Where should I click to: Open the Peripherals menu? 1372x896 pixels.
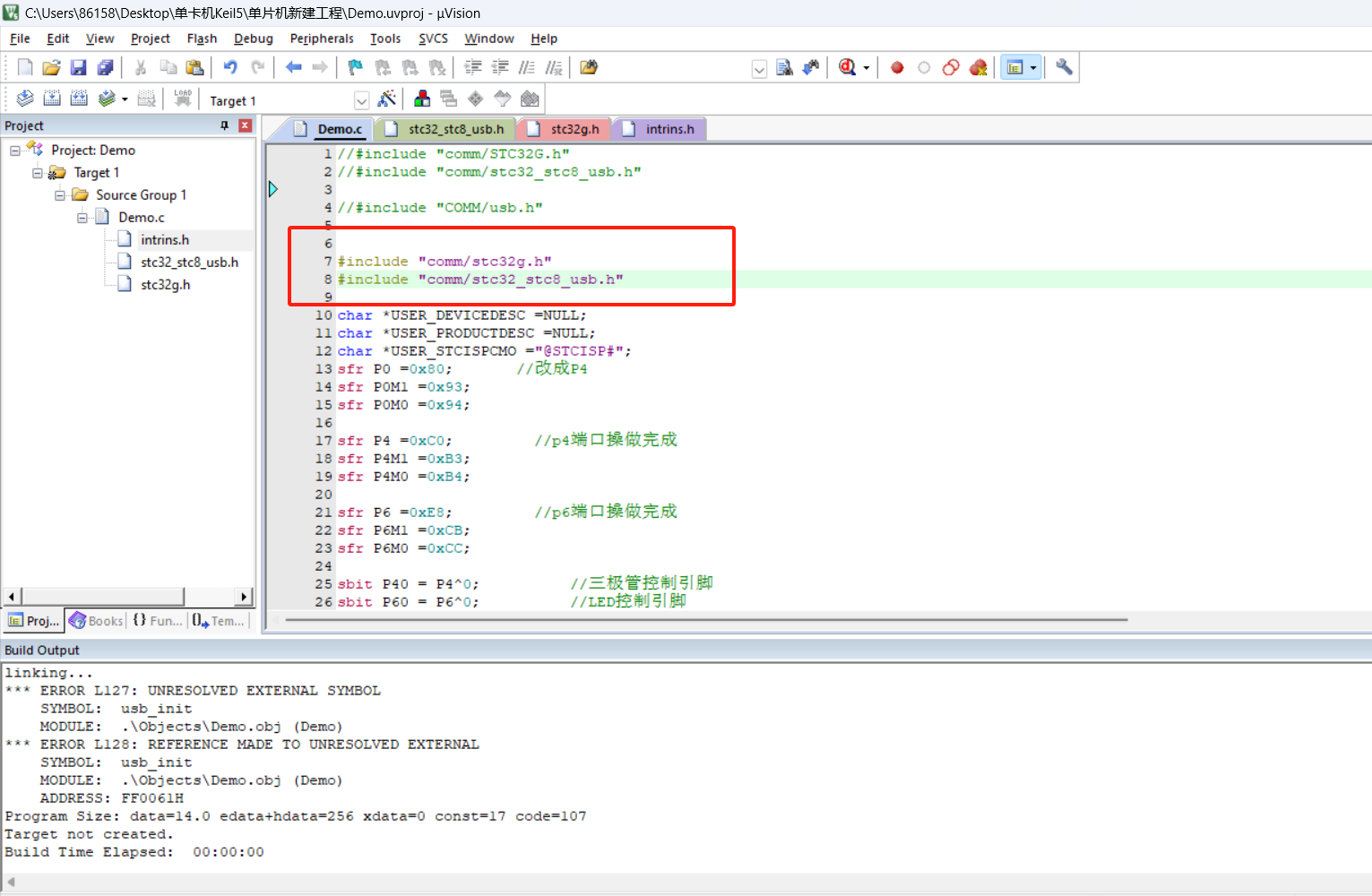point(322,39)
